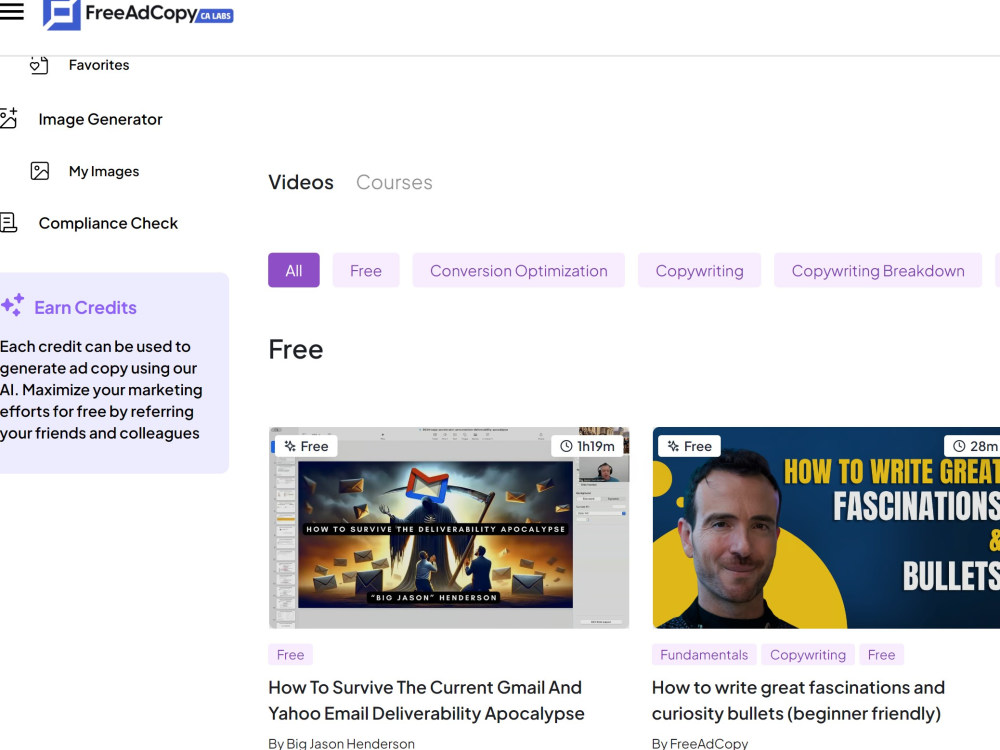
Task: Click the 1h19m duration badge
Action: [587, 446]
